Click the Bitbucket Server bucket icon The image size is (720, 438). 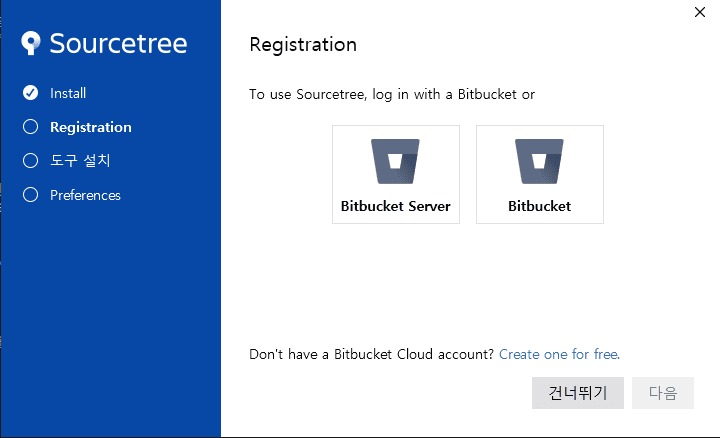tap(395, 161)
